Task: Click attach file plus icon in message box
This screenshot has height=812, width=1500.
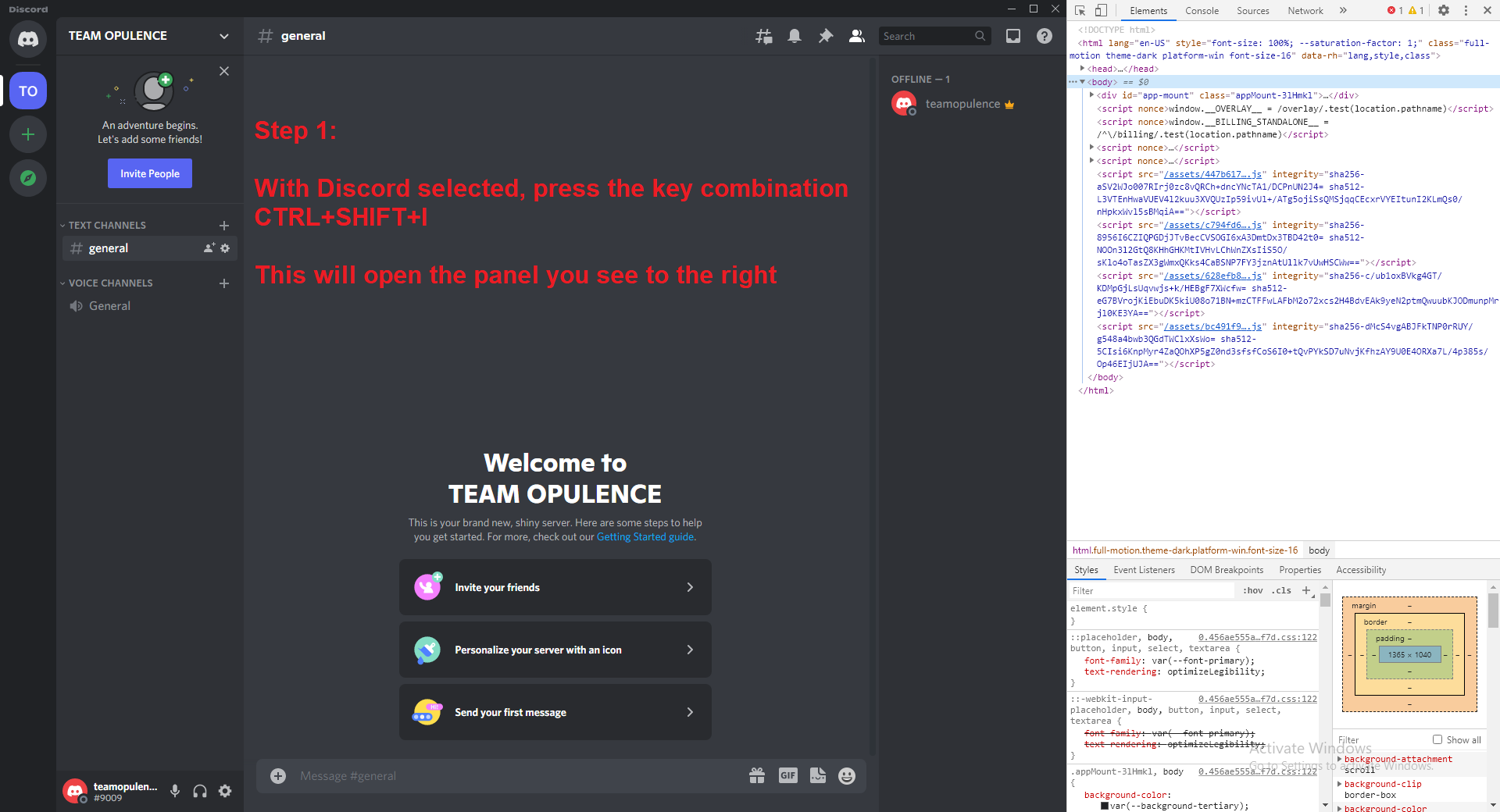Action: pyautogui.click(x=278, y=775)
